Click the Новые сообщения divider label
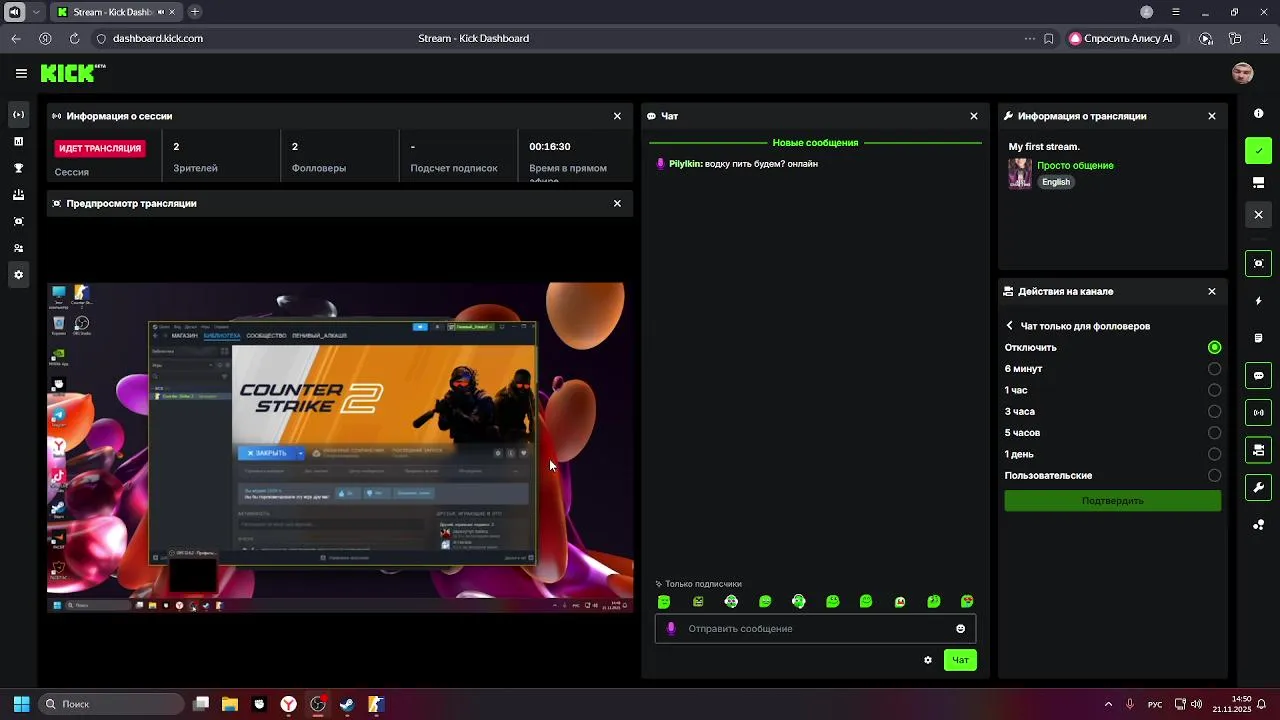 [815, 143]
